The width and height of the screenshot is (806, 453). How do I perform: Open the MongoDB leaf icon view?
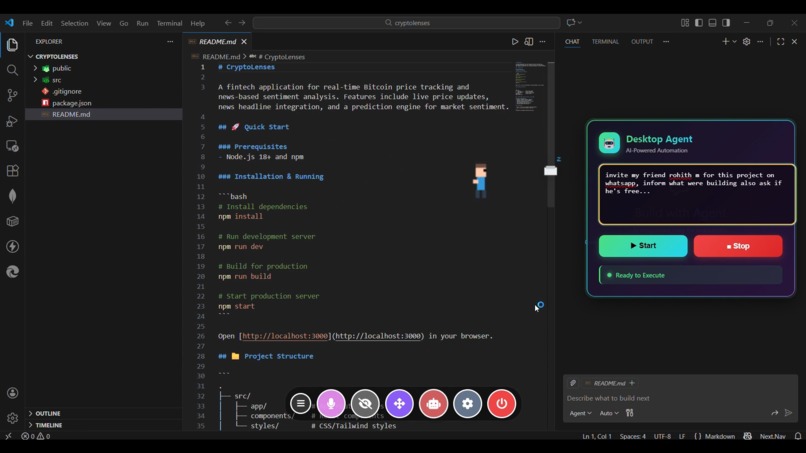[12, 196]
